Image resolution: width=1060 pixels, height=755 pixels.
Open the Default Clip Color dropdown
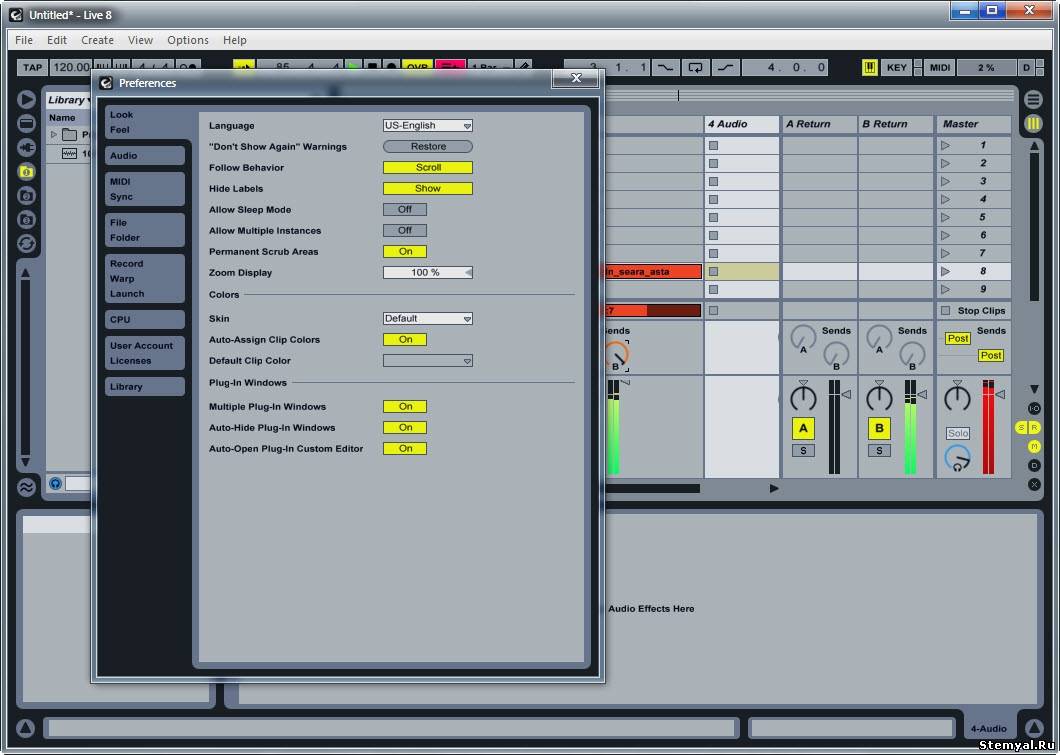428,361
